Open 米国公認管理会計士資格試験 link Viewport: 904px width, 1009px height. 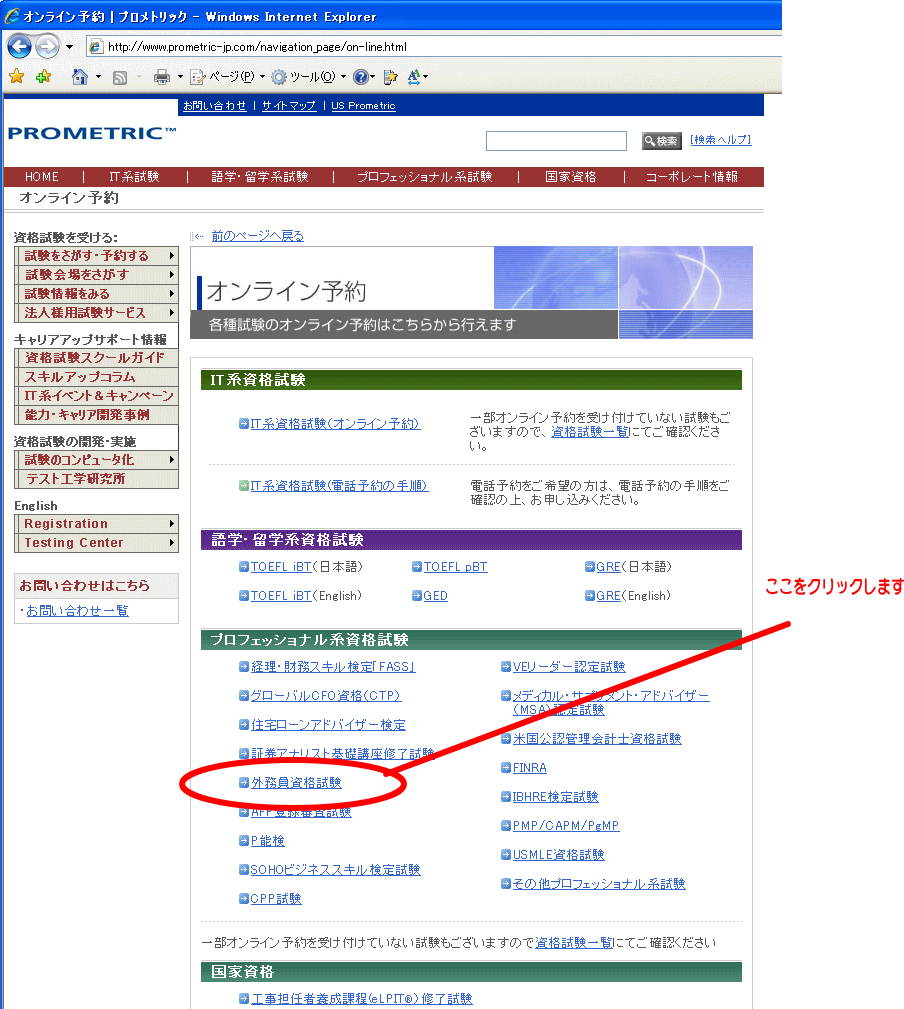[x=597, y=739]
